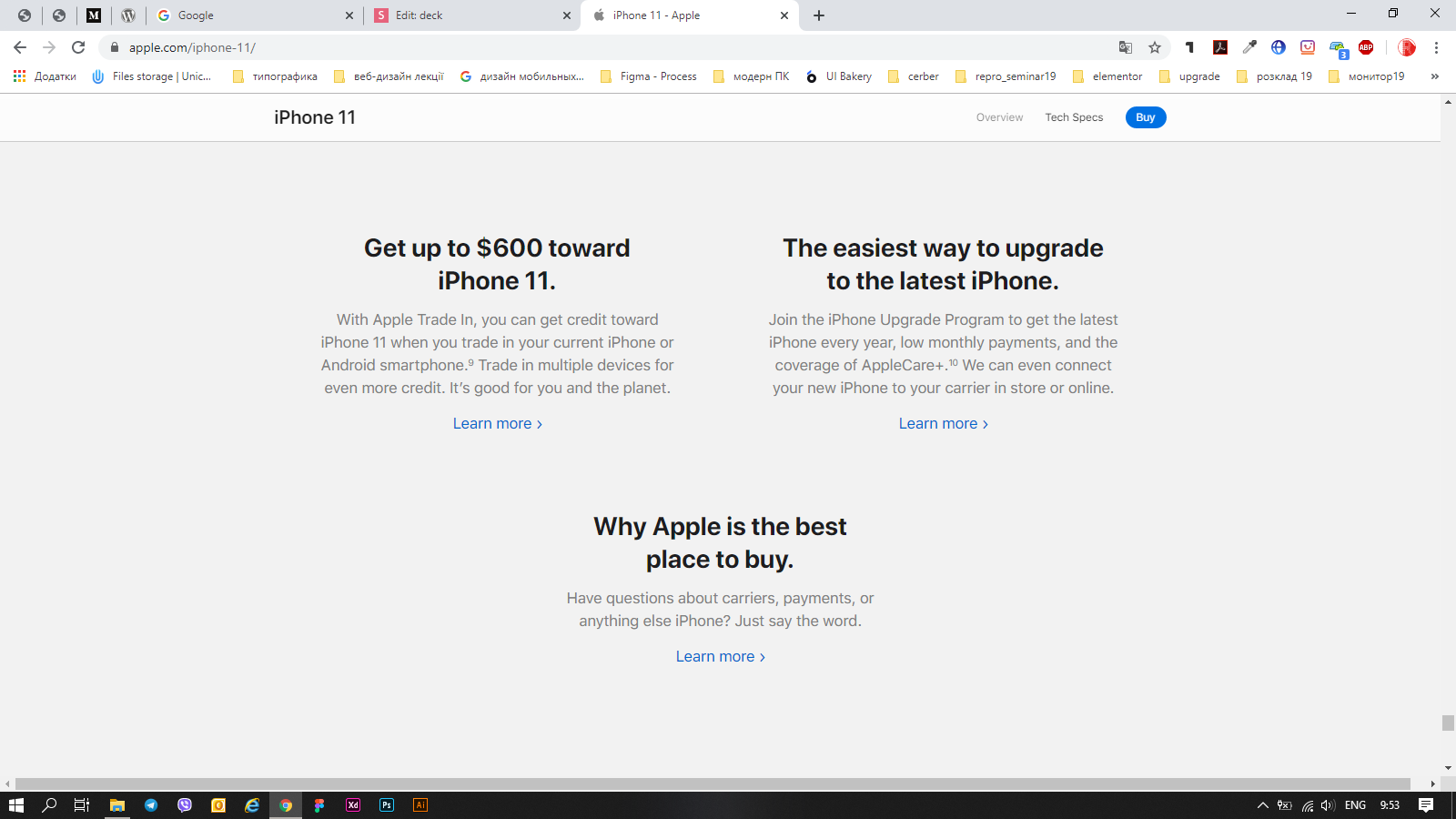
Task: Open Viber from the taskbar
Action: tap(185, 805)
